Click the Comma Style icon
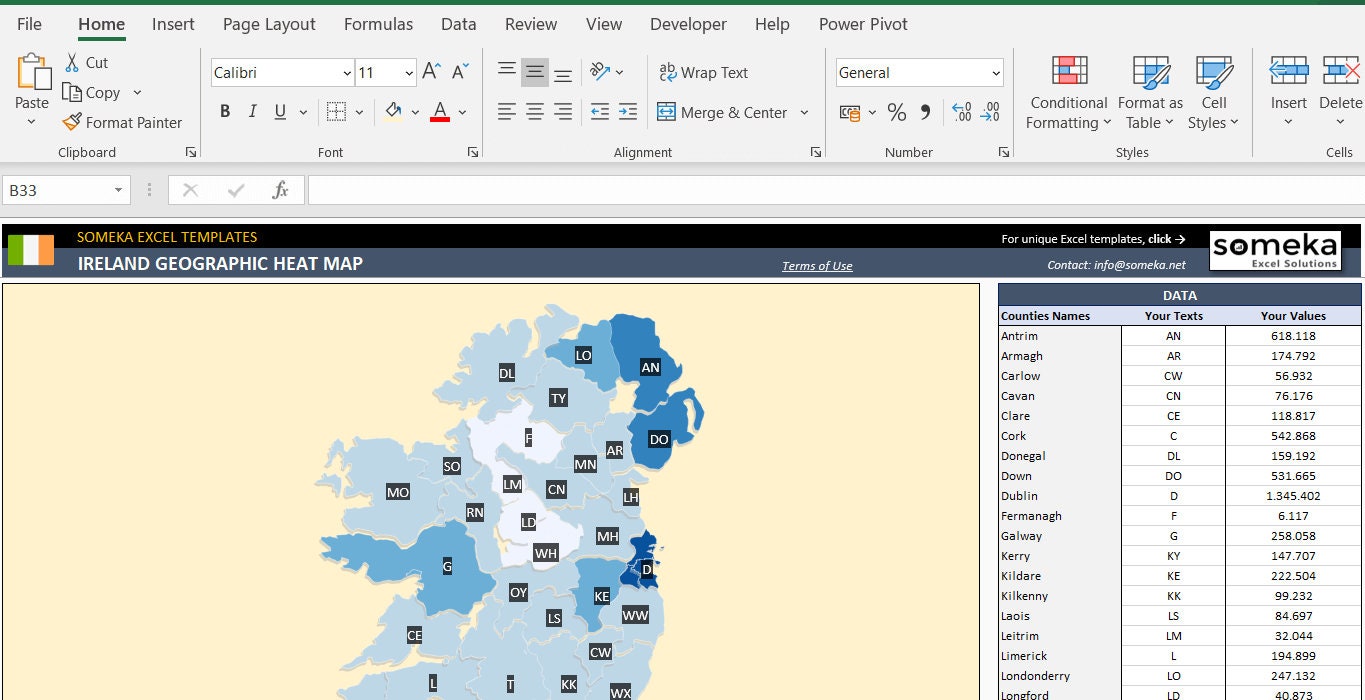1365x700 pixels. tap(922, 112)
